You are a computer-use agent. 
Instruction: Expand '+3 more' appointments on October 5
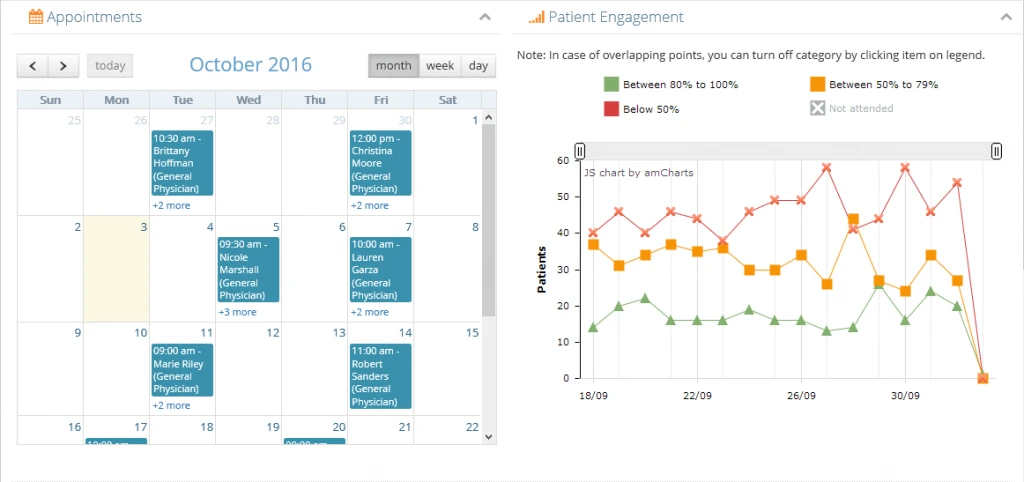(x=237, y=312)
